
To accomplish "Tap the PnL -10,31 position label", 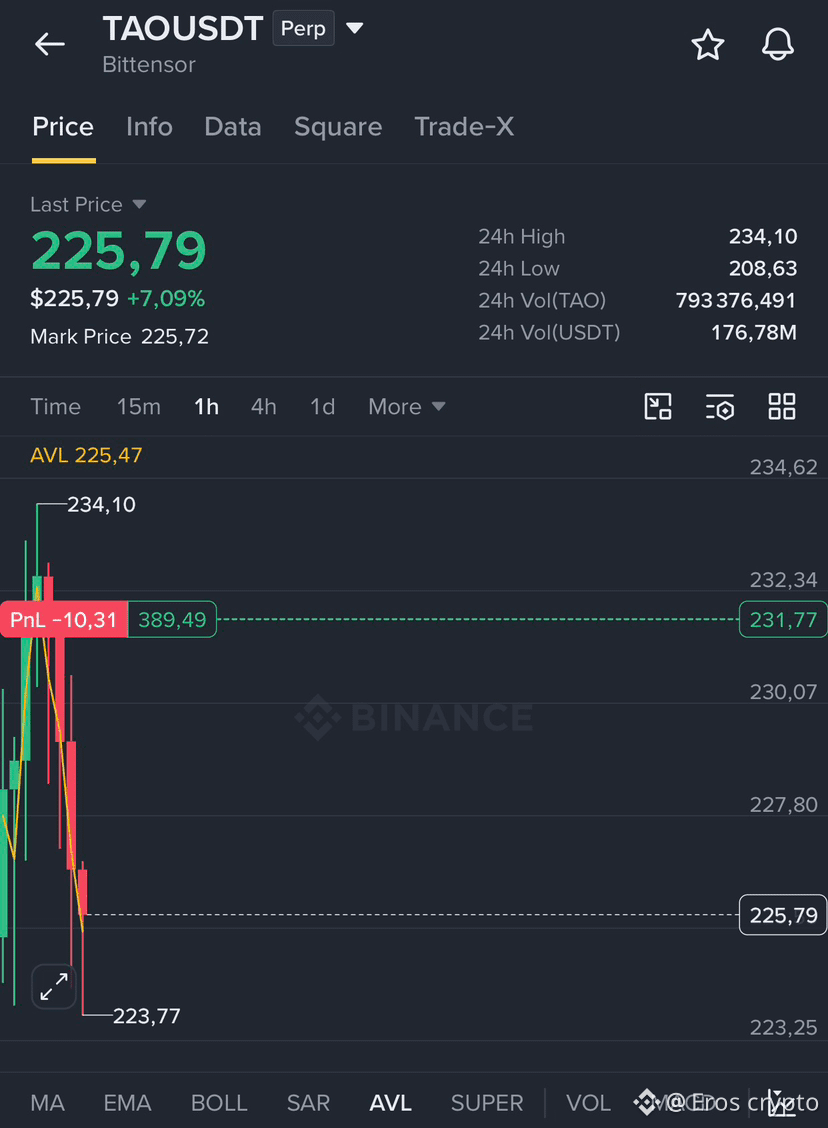I will coord(63,619).
